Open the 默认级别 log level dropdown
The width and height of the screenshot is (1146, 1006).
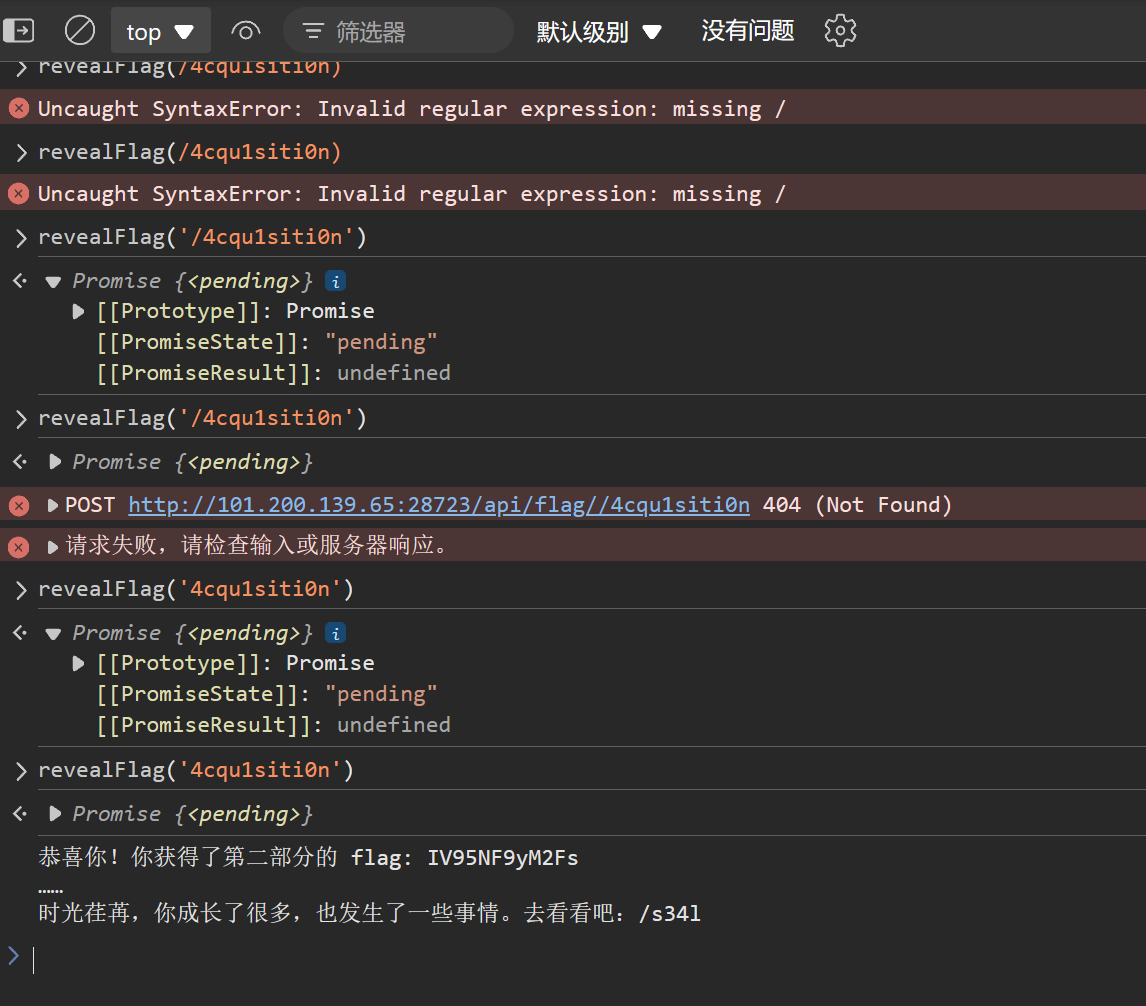point(599,31)
